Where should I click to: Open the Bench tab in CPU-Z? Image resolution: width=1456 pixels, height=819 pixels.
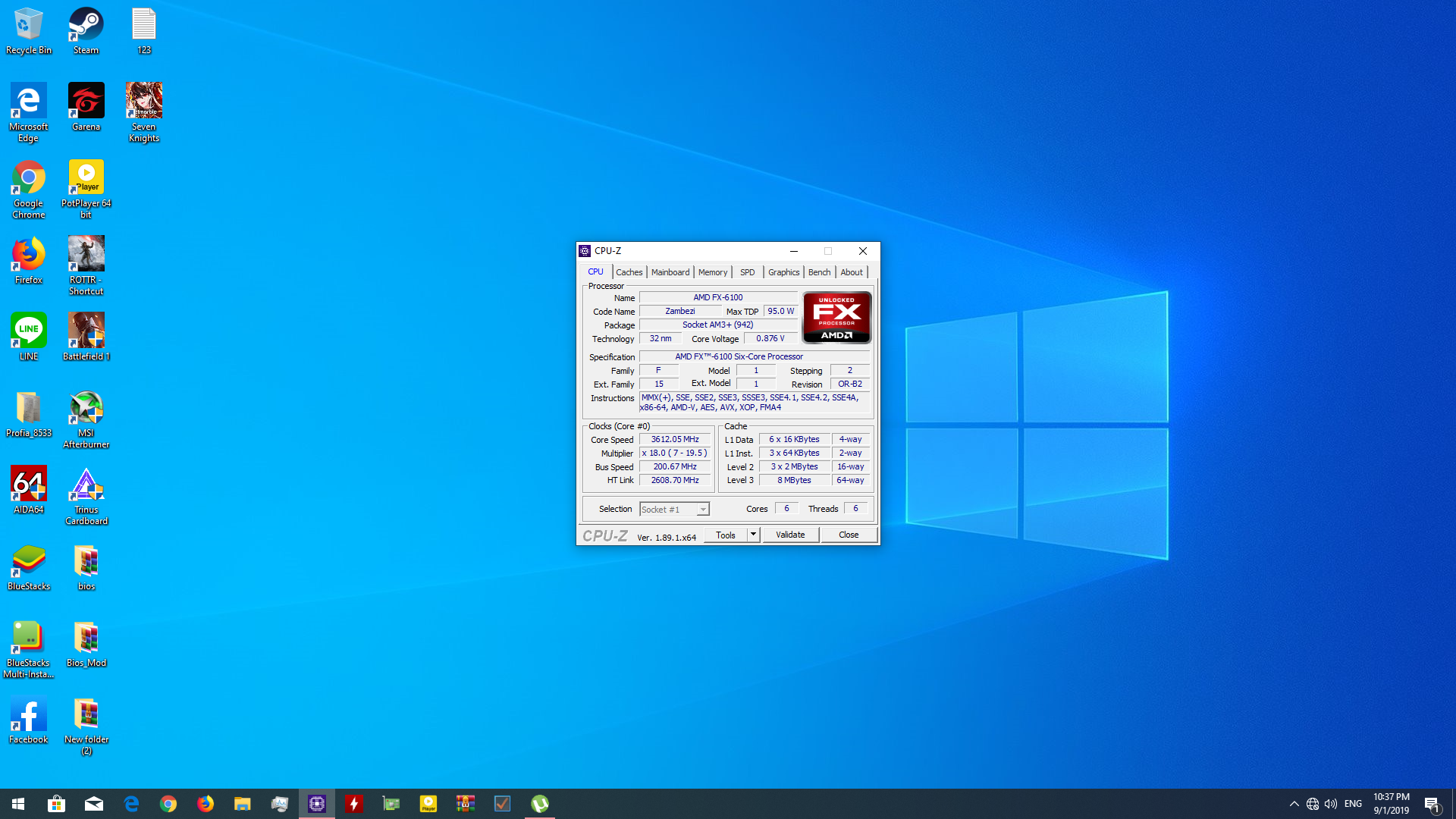point(819,272)
